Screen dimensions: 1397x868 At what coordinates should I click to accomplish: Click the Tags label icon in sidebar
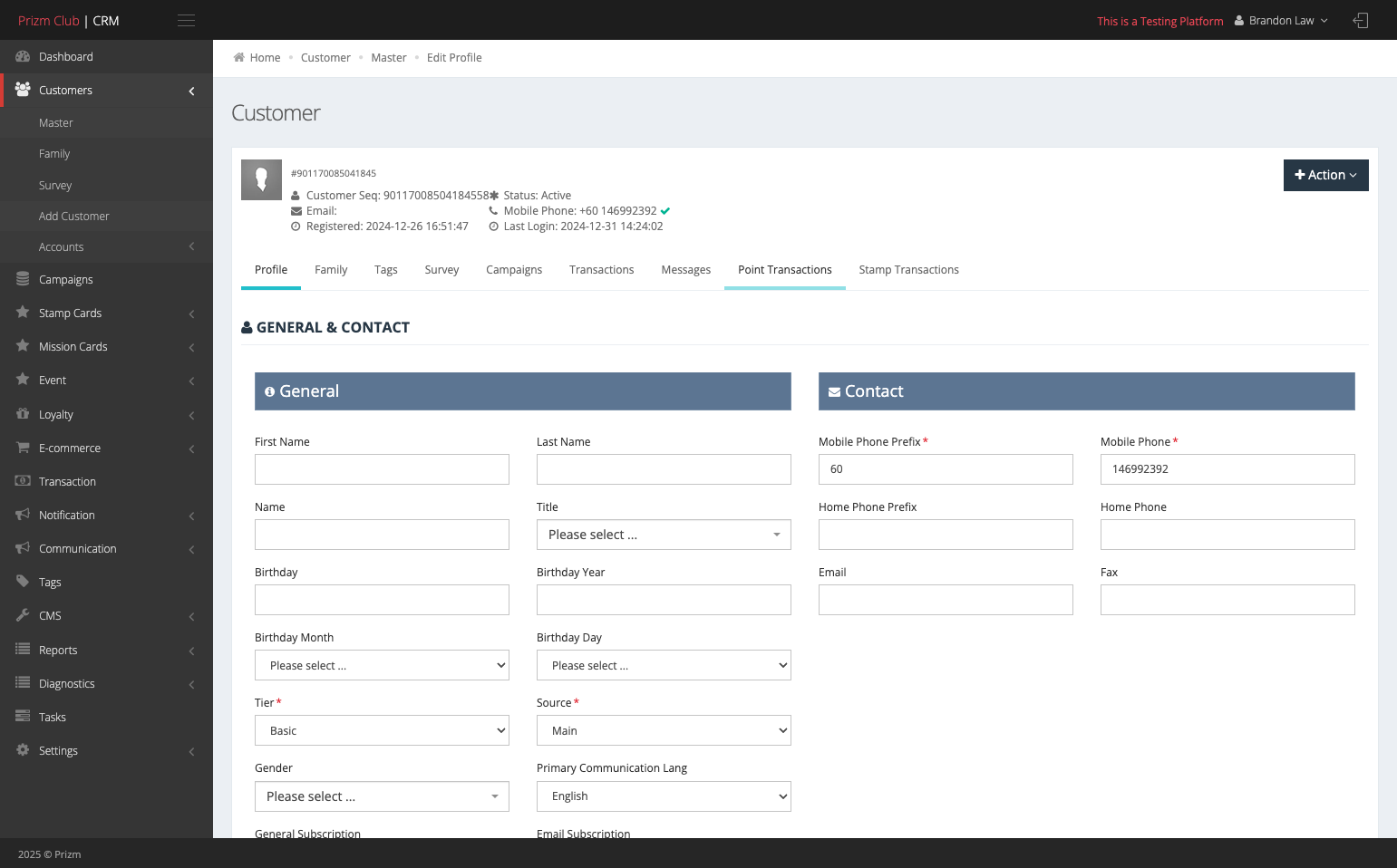(x=23, y=582)
